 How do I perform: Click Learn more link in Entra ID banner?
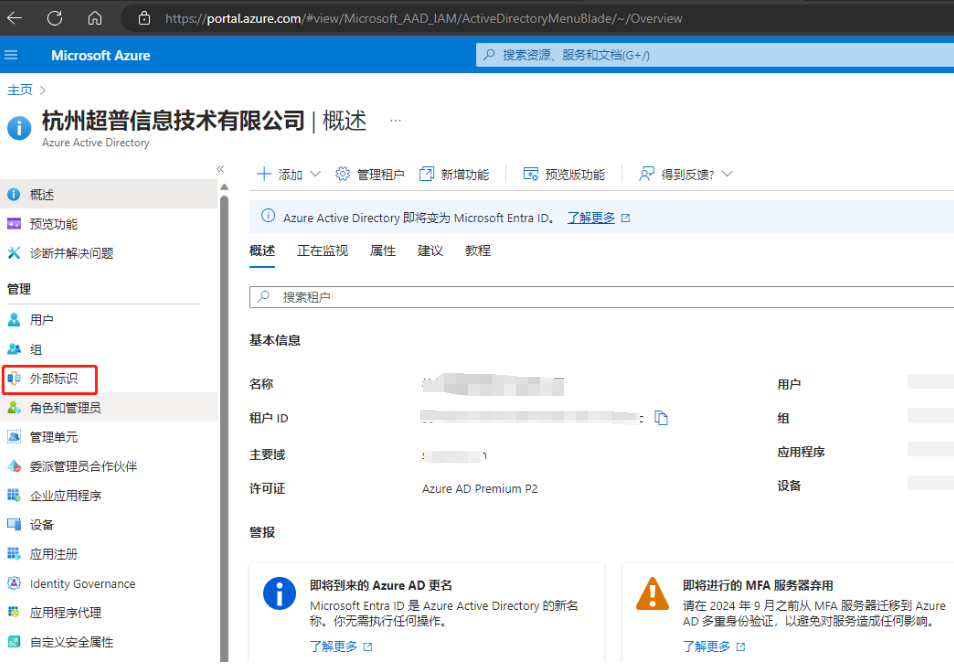(591, 217)
